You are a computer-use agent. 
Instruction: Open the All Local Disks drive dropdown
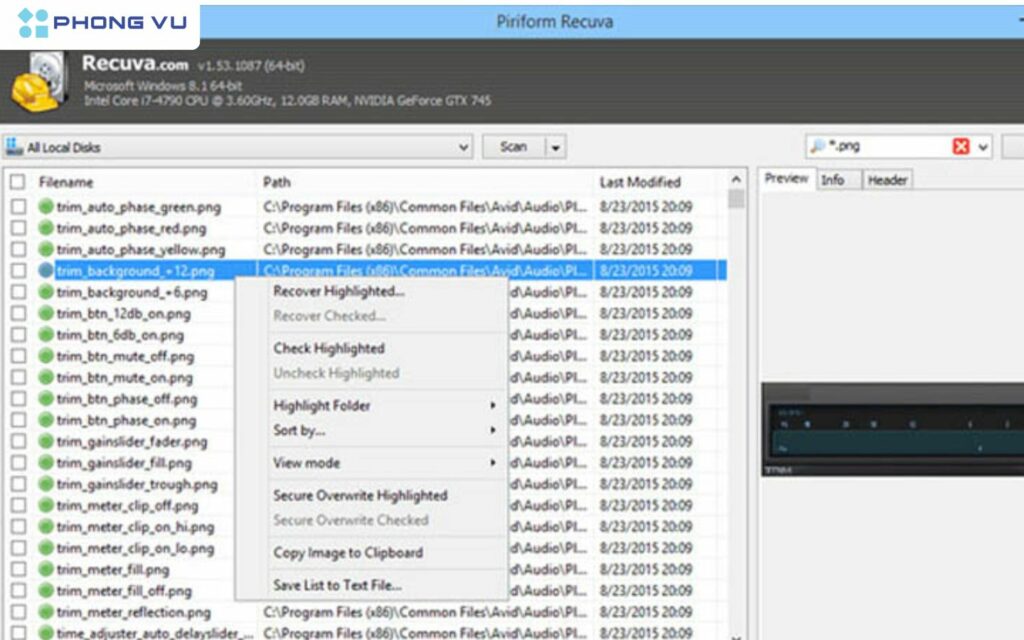(x=465, y=146)
